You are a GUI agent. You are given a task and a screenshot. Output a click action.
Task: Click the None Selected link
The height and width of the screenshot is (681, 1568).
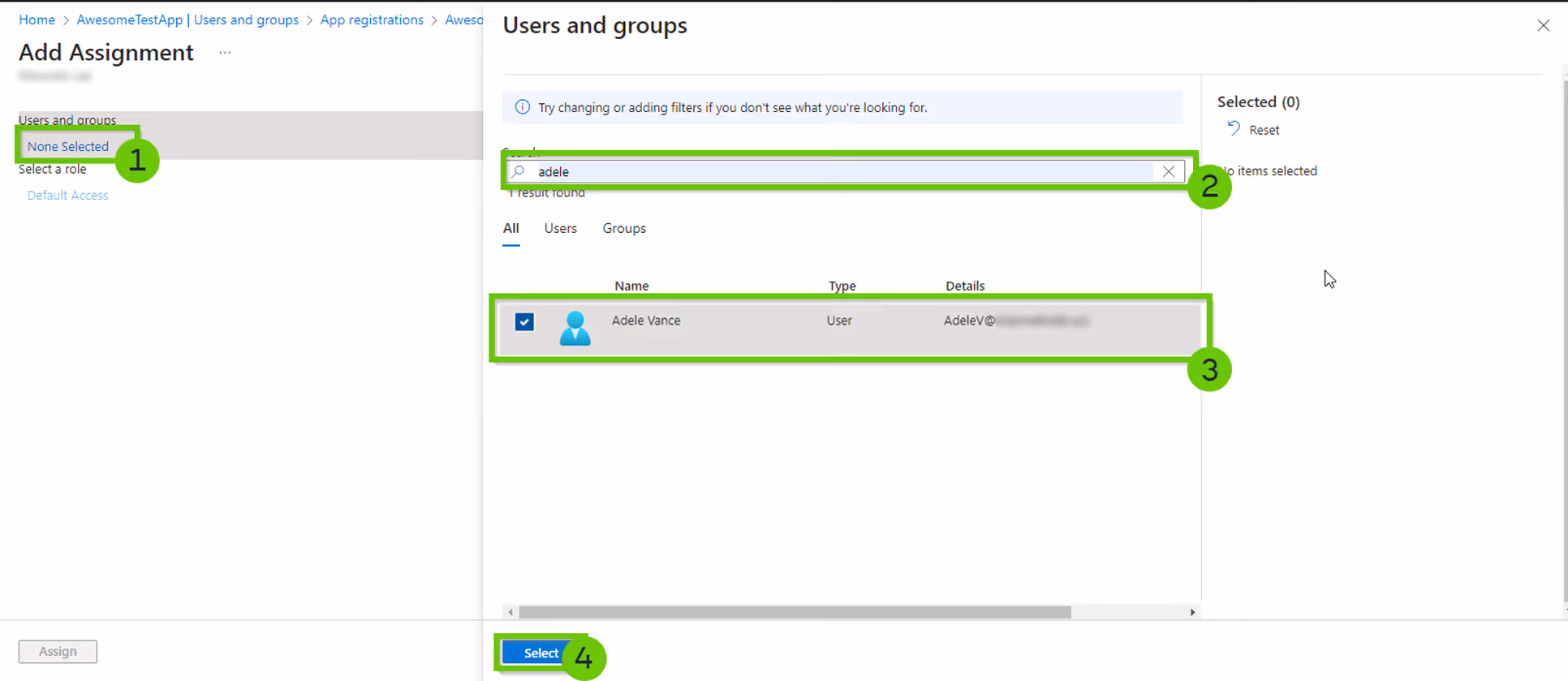[68, 146]
